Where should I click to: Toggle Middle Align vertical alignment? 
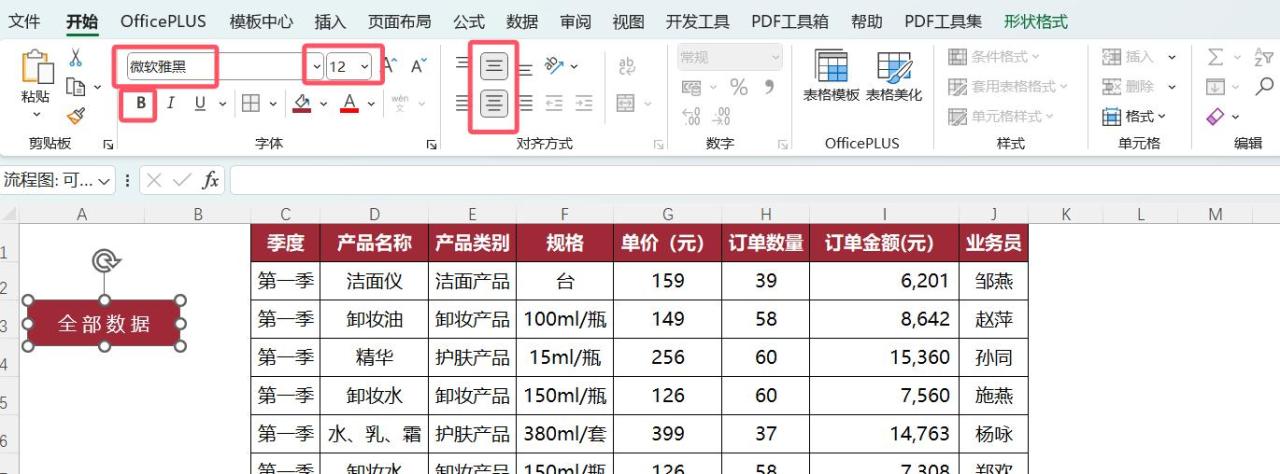point(494,67)
